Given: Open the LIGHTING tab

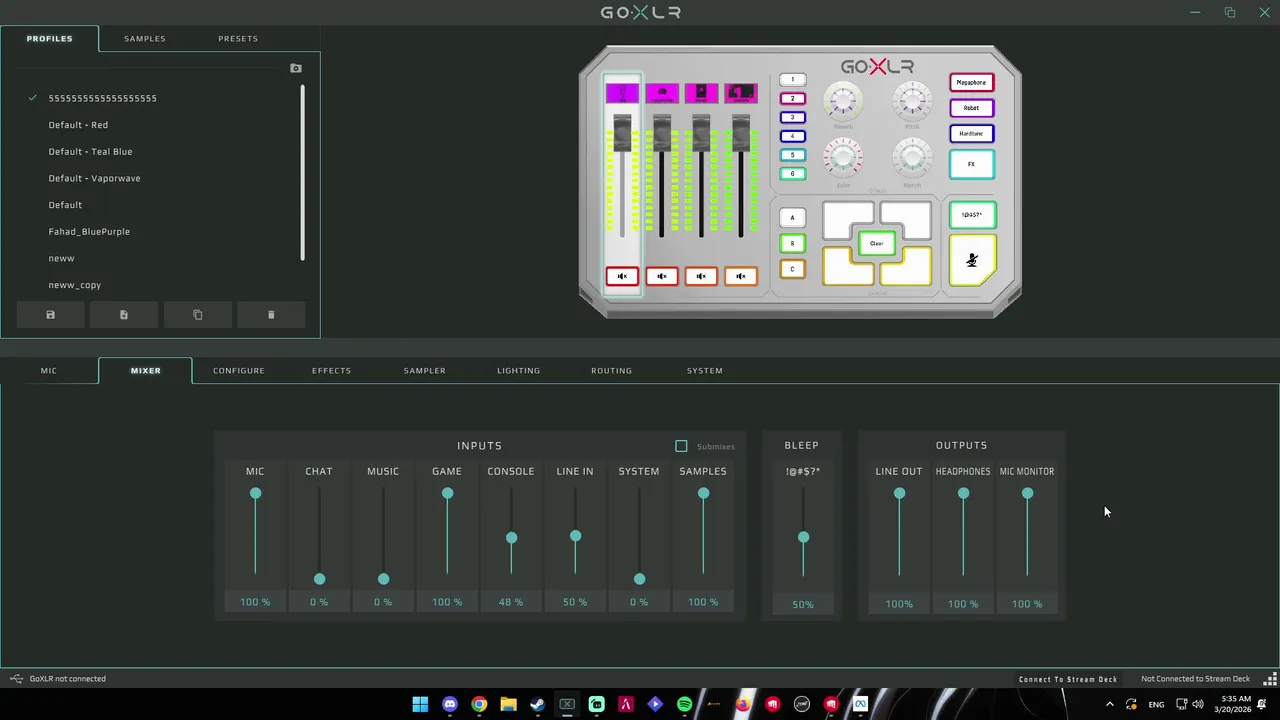Looking at the screenshot, I should click(x=518, y=371).
